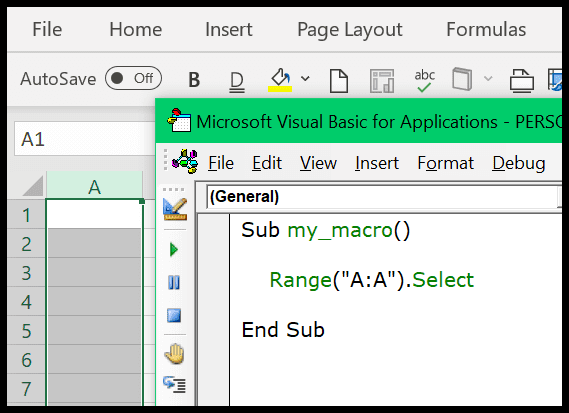
Task: Click Design Mode ruler pencil icon
Action: [175, 209]
